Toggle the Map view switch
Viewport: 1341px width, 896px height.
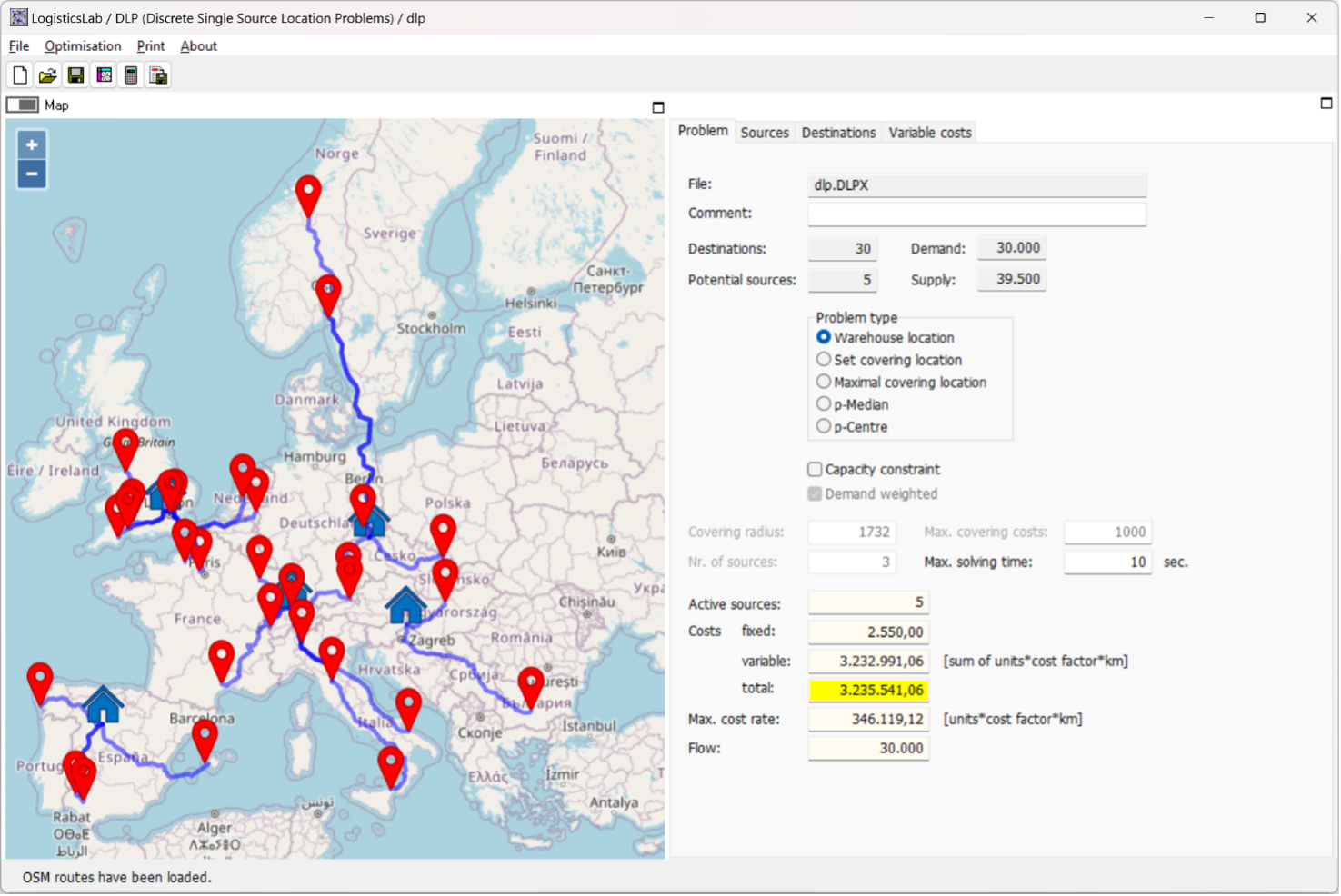[x=23, y=105]
